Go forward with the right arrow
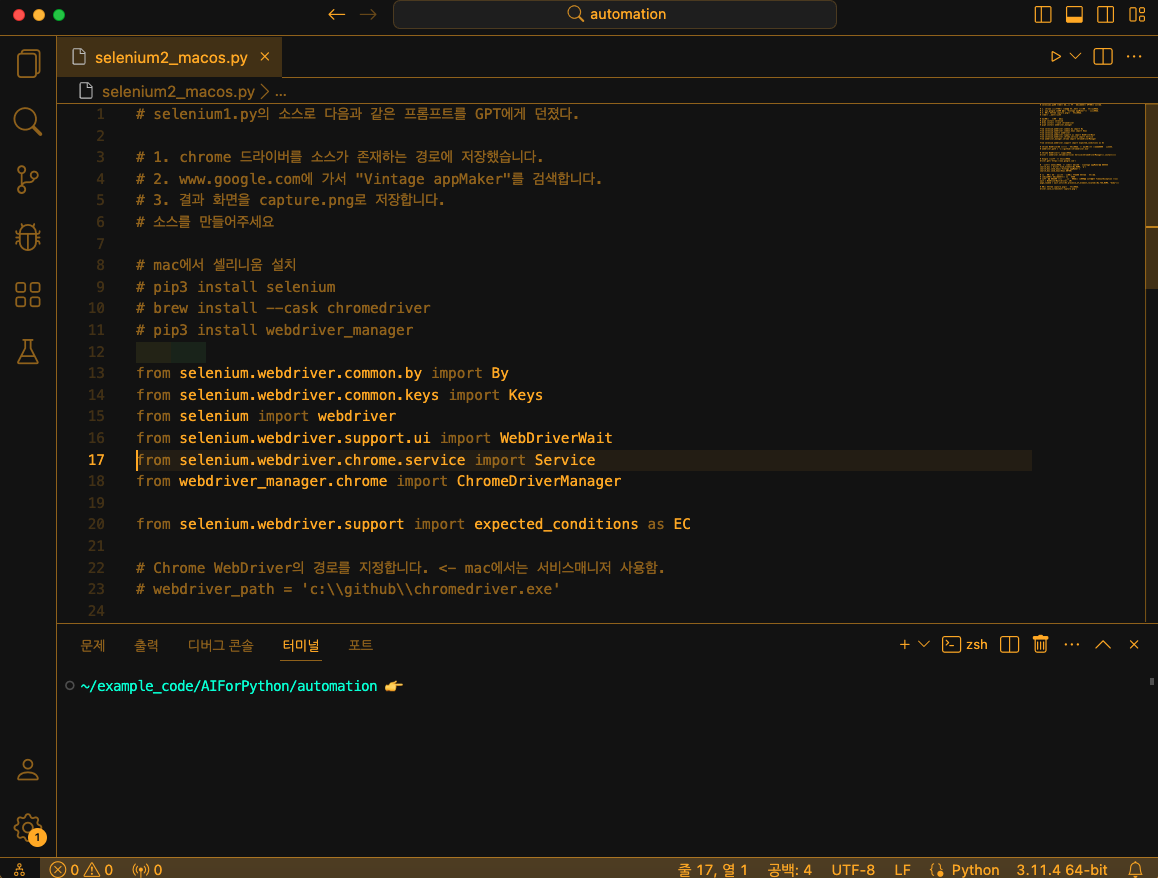The width and height of the screenshot is (1158, 878). click(x=368, y=14)
